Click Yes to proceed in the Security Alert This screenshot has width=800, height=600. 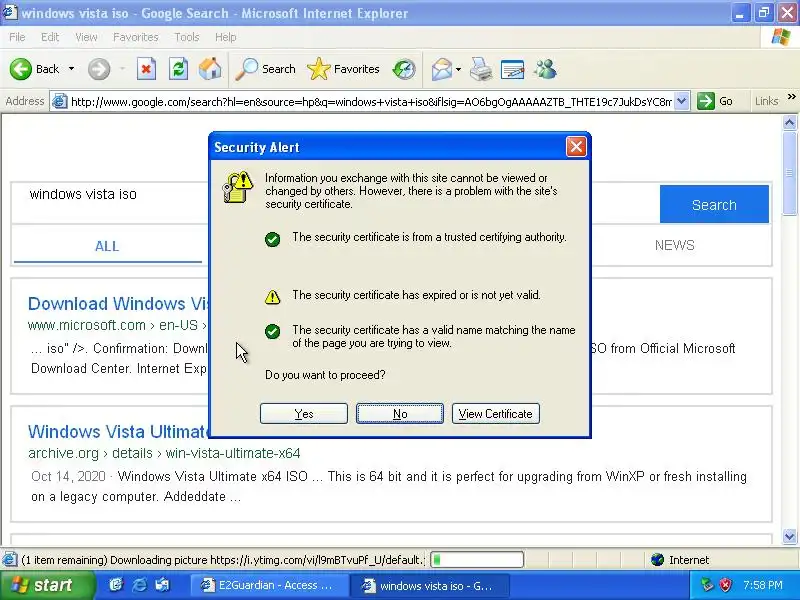(304, 414)
